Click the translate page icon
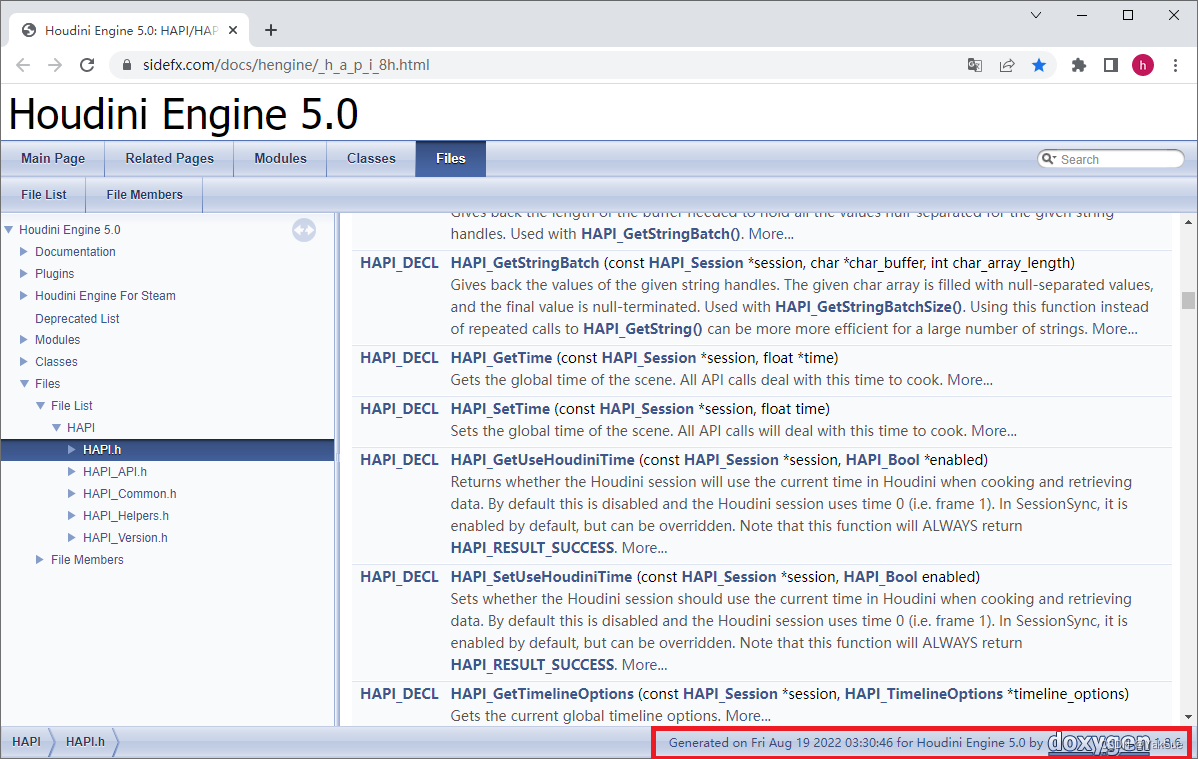The height and width of the screenshot is (759, 1198). coord(975,65)
